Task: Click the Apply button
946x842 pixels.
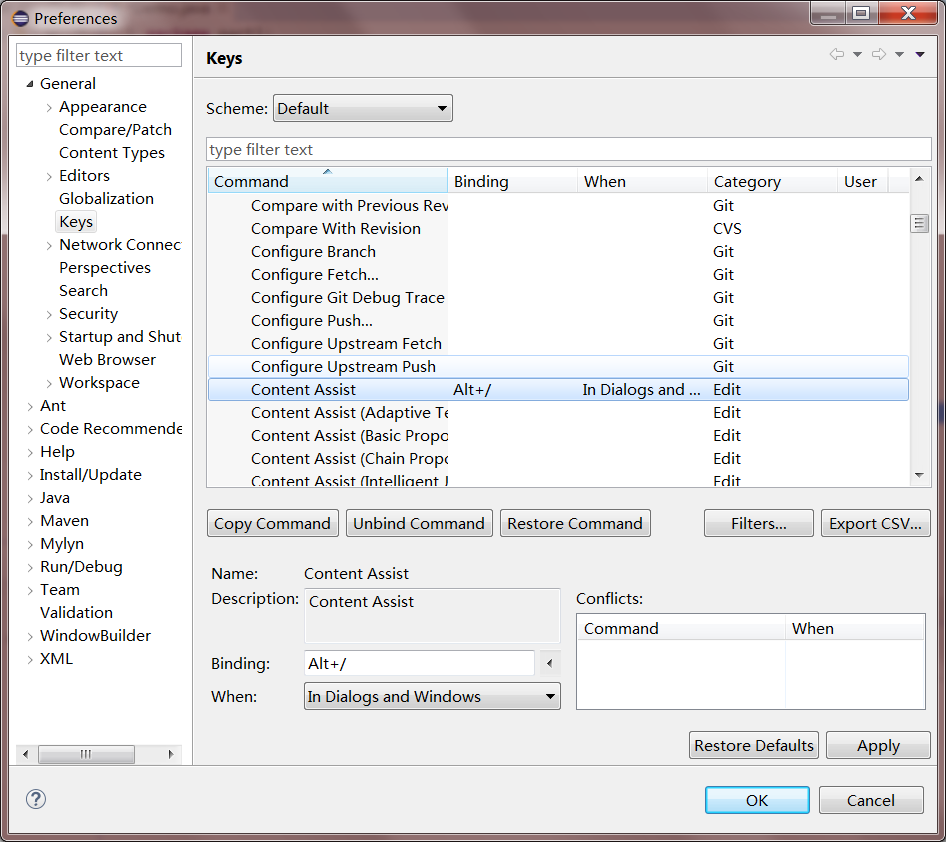Action: (x=878, y=745)
